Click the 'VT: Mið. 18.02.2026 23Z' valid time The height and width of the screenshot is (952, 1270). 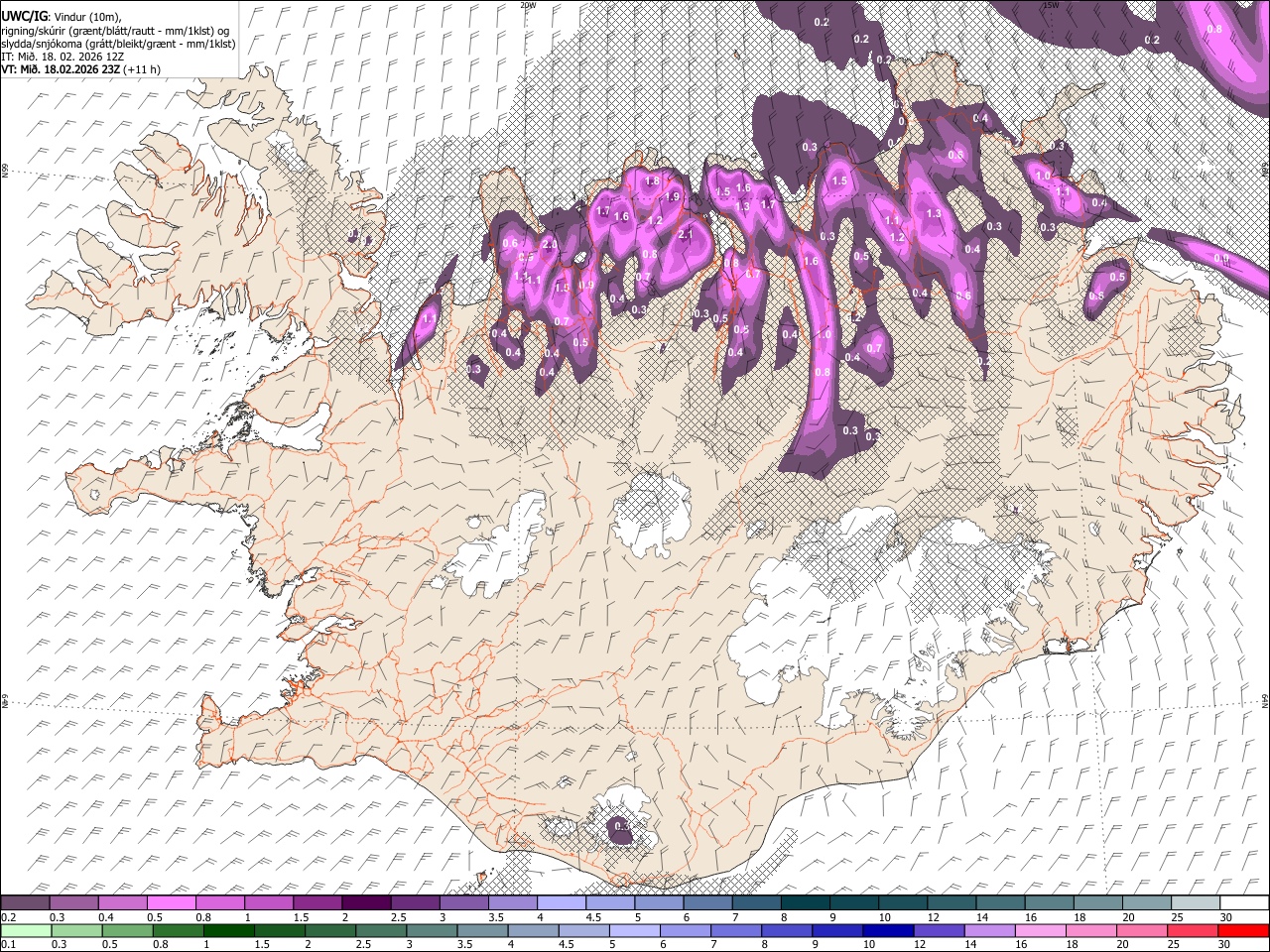pos(61,69)
